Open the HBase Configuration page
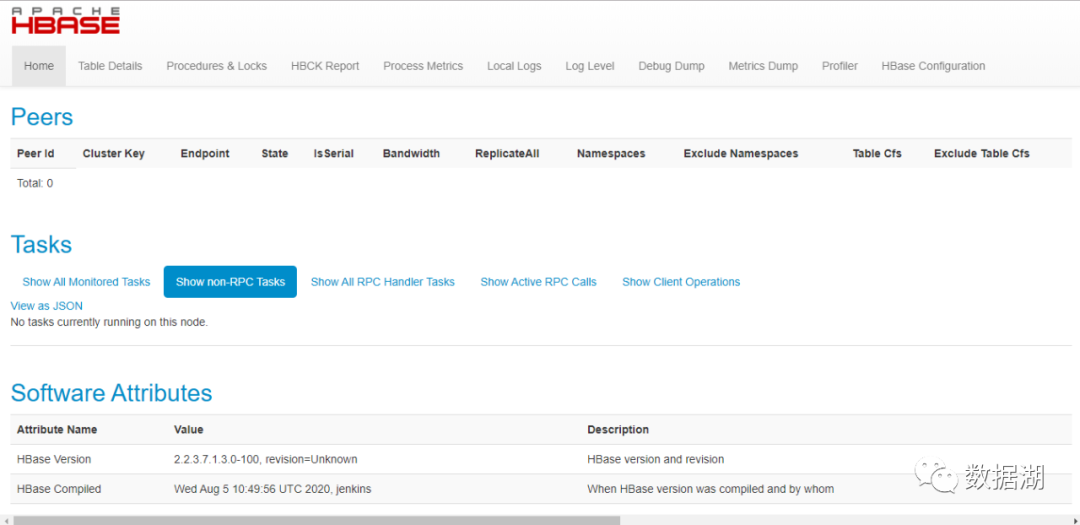1080x525 pixels. [x=933, y=66]
